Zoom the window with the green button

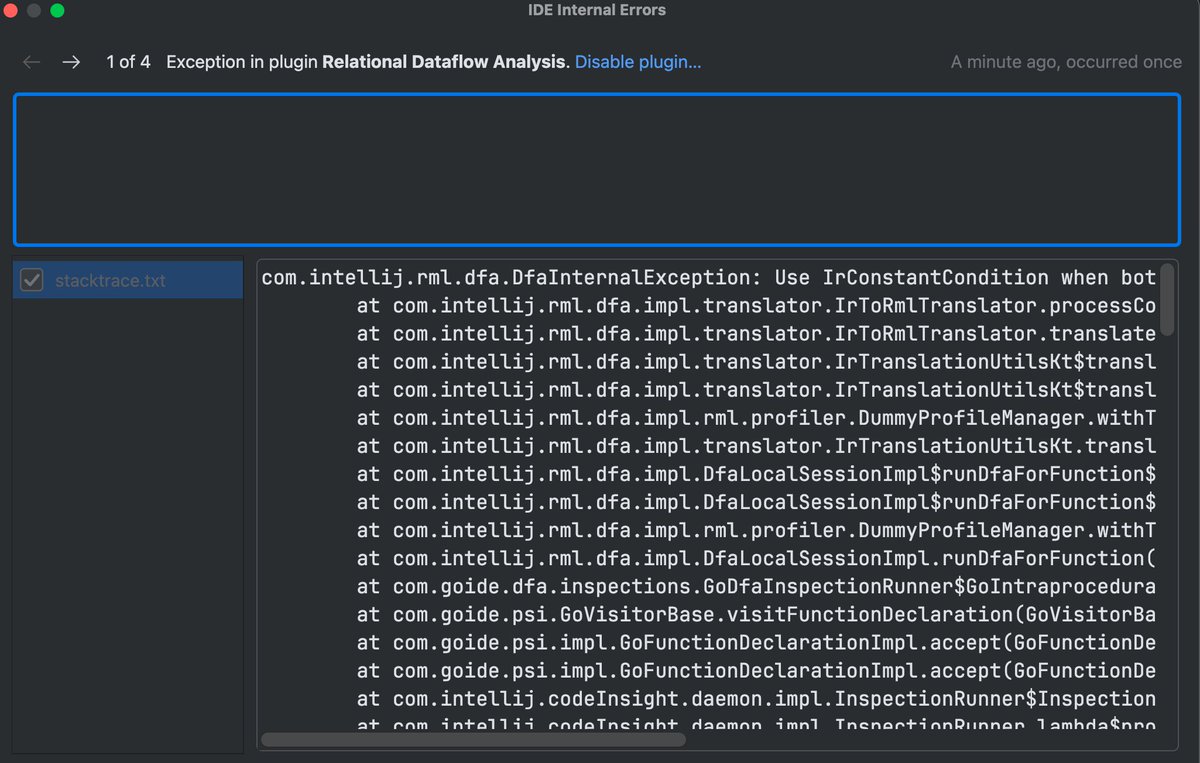[57, 11]
